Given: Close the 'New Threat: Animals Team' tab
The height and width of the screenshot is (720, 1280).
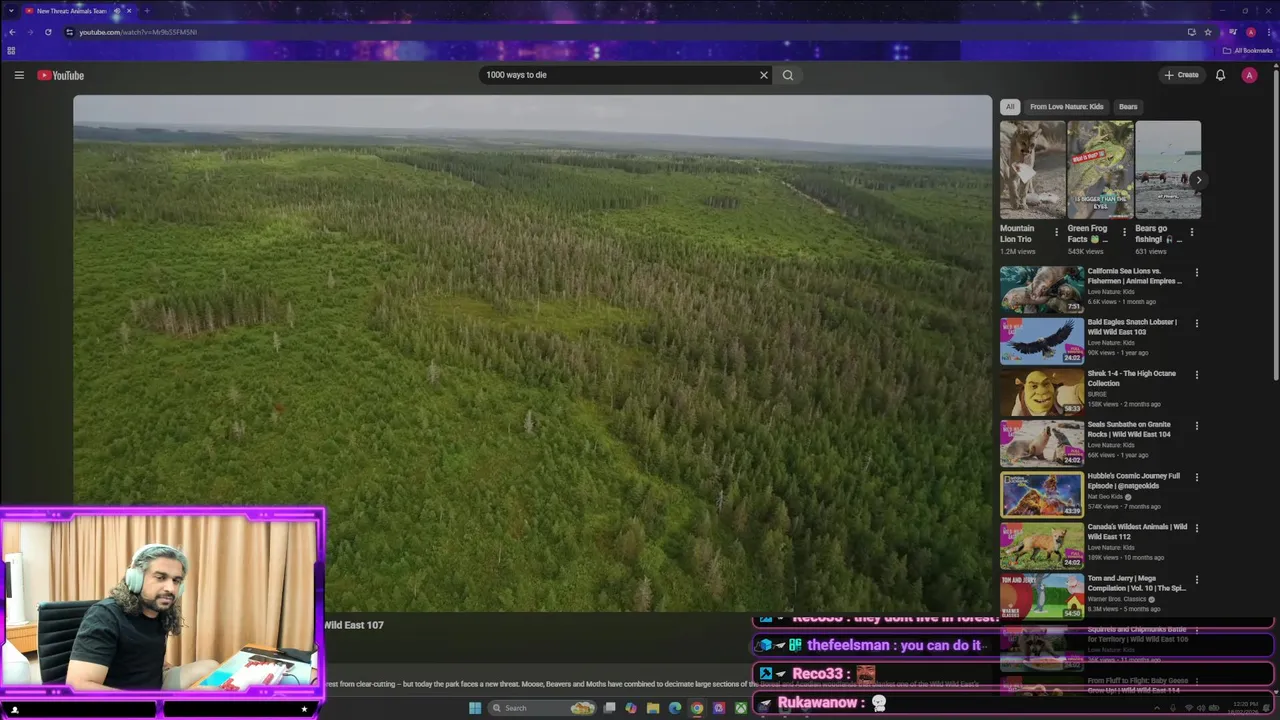Looking at the screenshot, I should pos(129,11).
